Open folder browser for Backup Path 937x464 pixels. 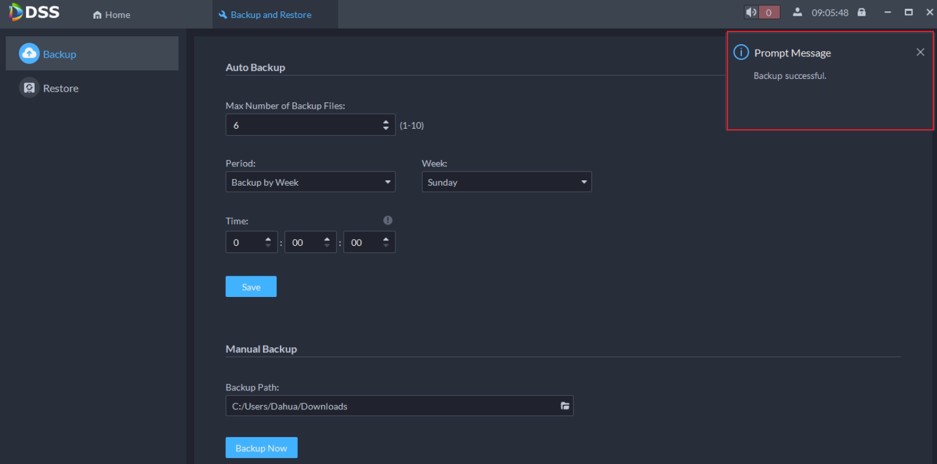coord(565,406)
